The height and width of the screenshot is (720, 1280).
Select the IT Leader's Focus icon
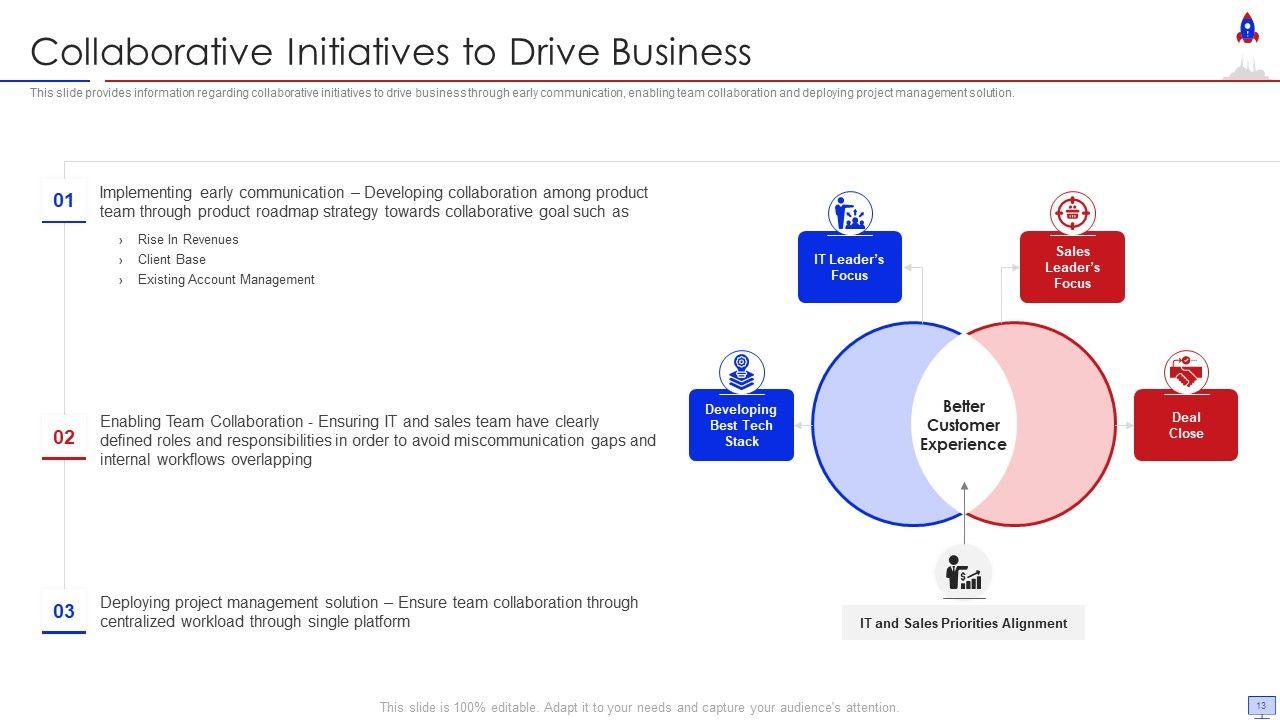coord(850,213)
